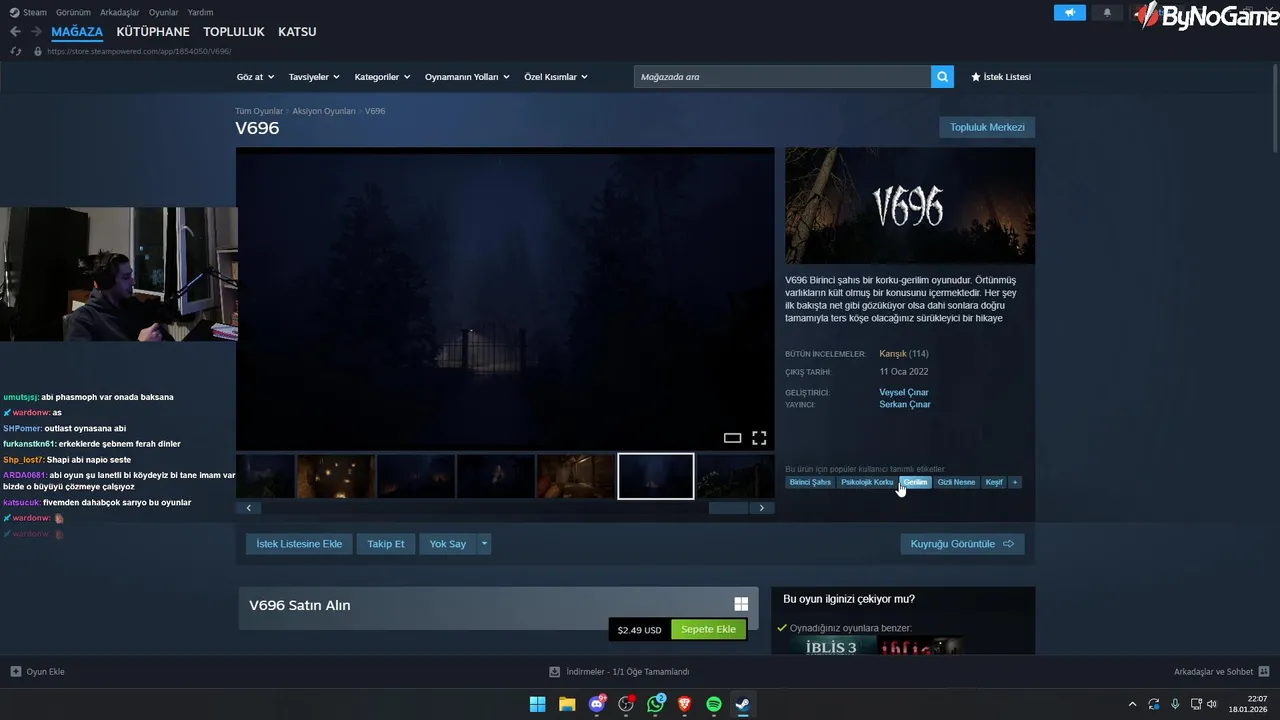The image size is (1280, 720).
Task: Open publisher Serkan Çınar link
Action: point(905,404)
